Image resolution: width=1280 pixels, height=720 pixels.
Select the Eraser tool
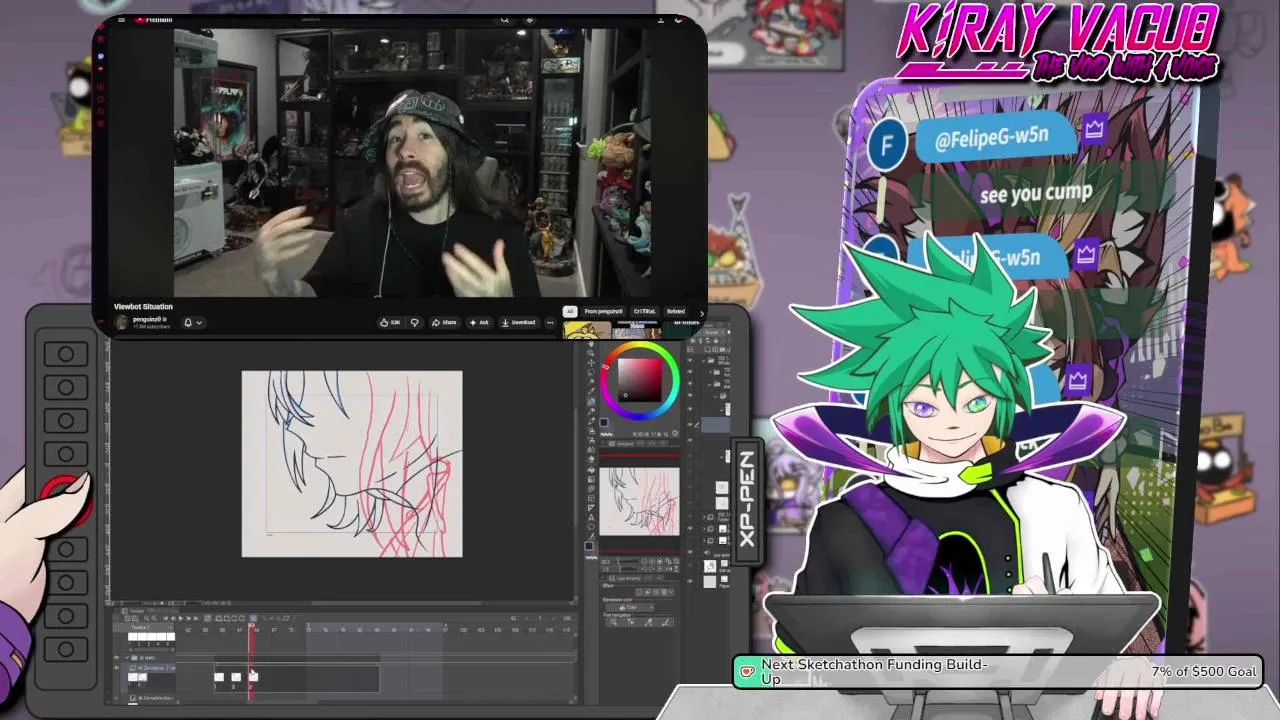[x=591, y=459]
